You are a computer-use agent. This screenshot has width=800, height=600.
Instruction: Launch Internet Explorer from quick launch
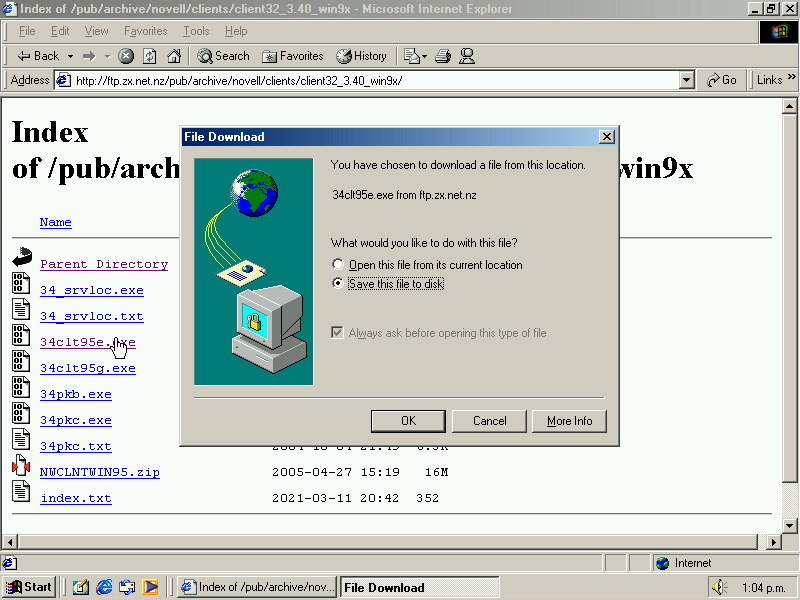coord(104,587)
